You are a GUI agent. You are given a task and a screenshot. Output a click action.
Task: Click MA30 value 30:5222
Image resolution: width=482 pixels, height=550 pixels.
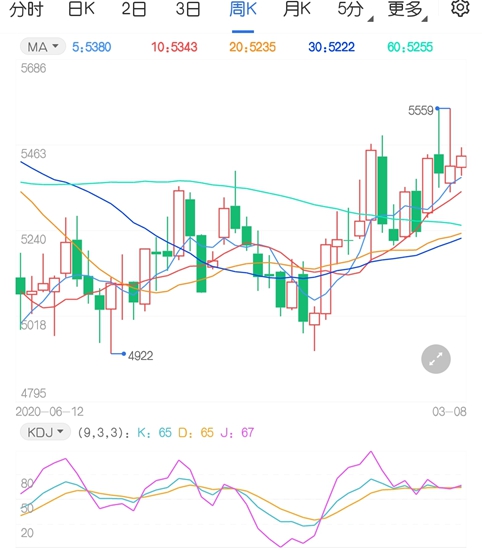click(x=332, y=47)
